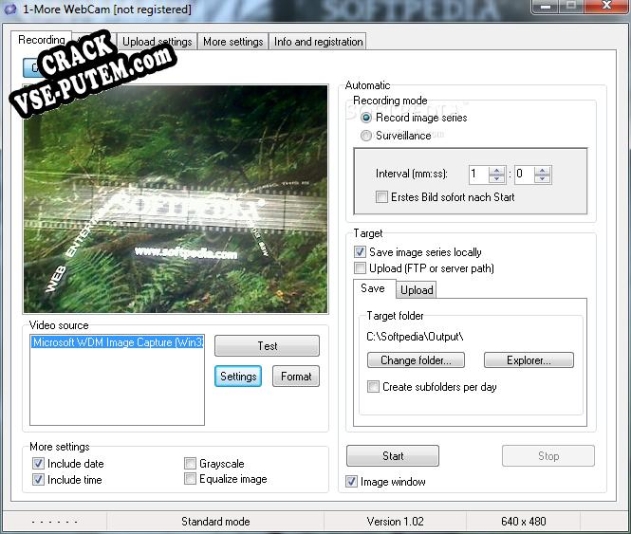Click the webcam preview image
The width and height of the screenshot is (631, 534).
tap(176, 199)
